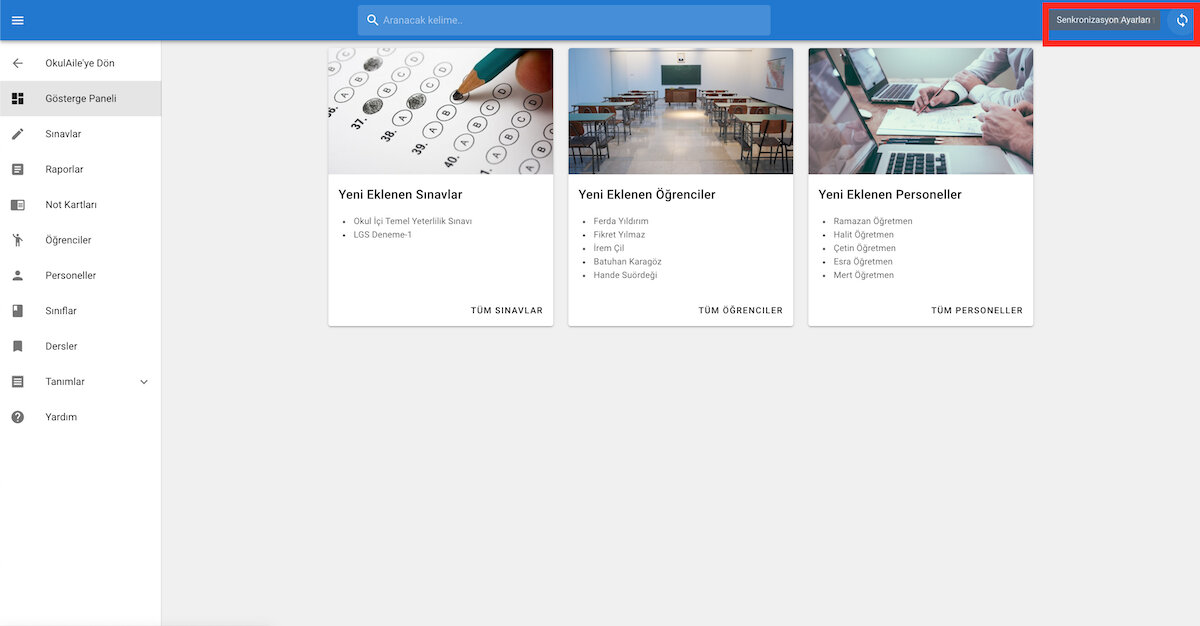Image resolution: width=1200 pixels, height=626 pixels.
Task: Click the search magnifier icon
Action: pos(373,20)
